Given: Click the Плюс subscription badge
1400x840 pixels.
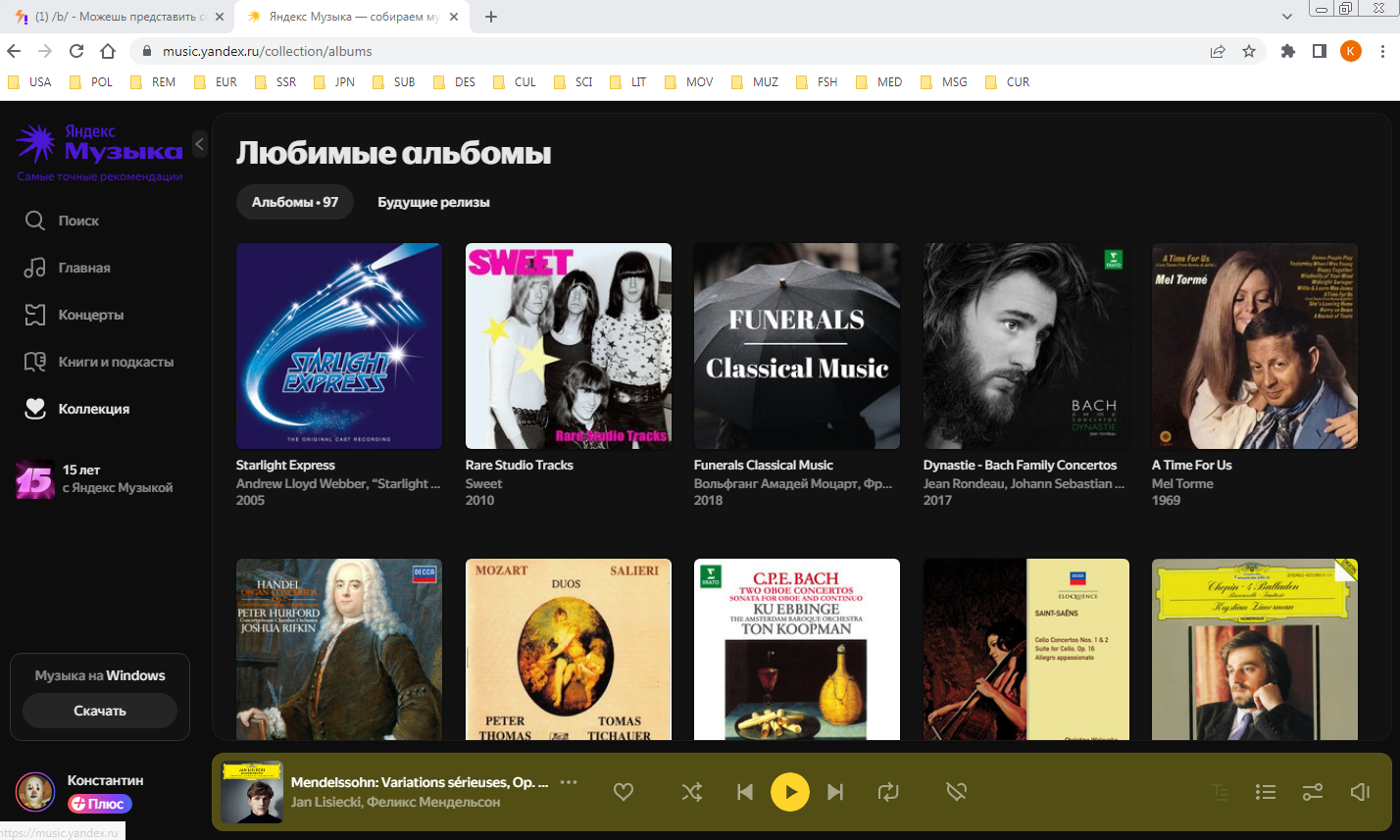Looking at the screenshot, I should [99, 805].
